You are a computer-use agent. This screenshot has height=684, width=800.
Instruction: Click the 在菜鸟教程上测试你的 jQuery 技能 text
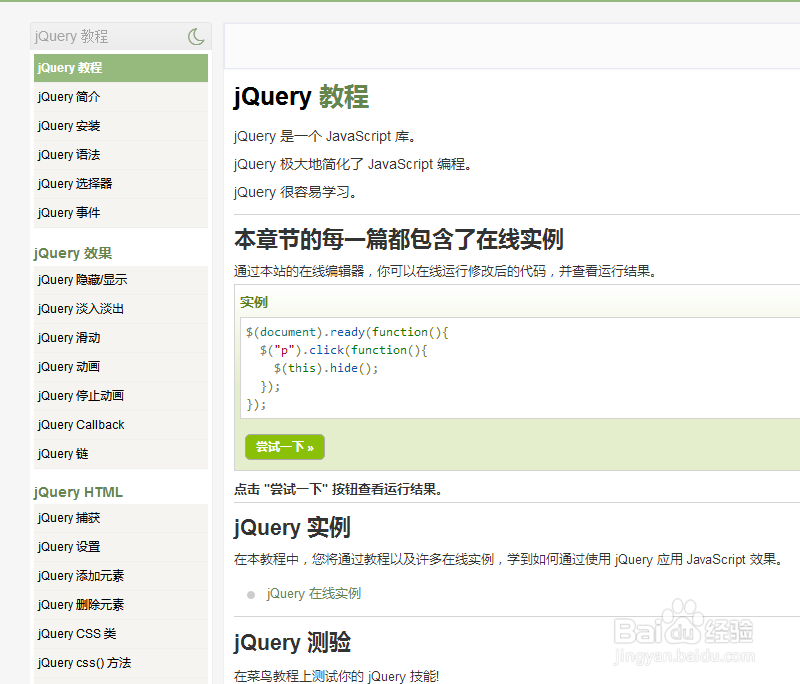click(x=337, y=676)
